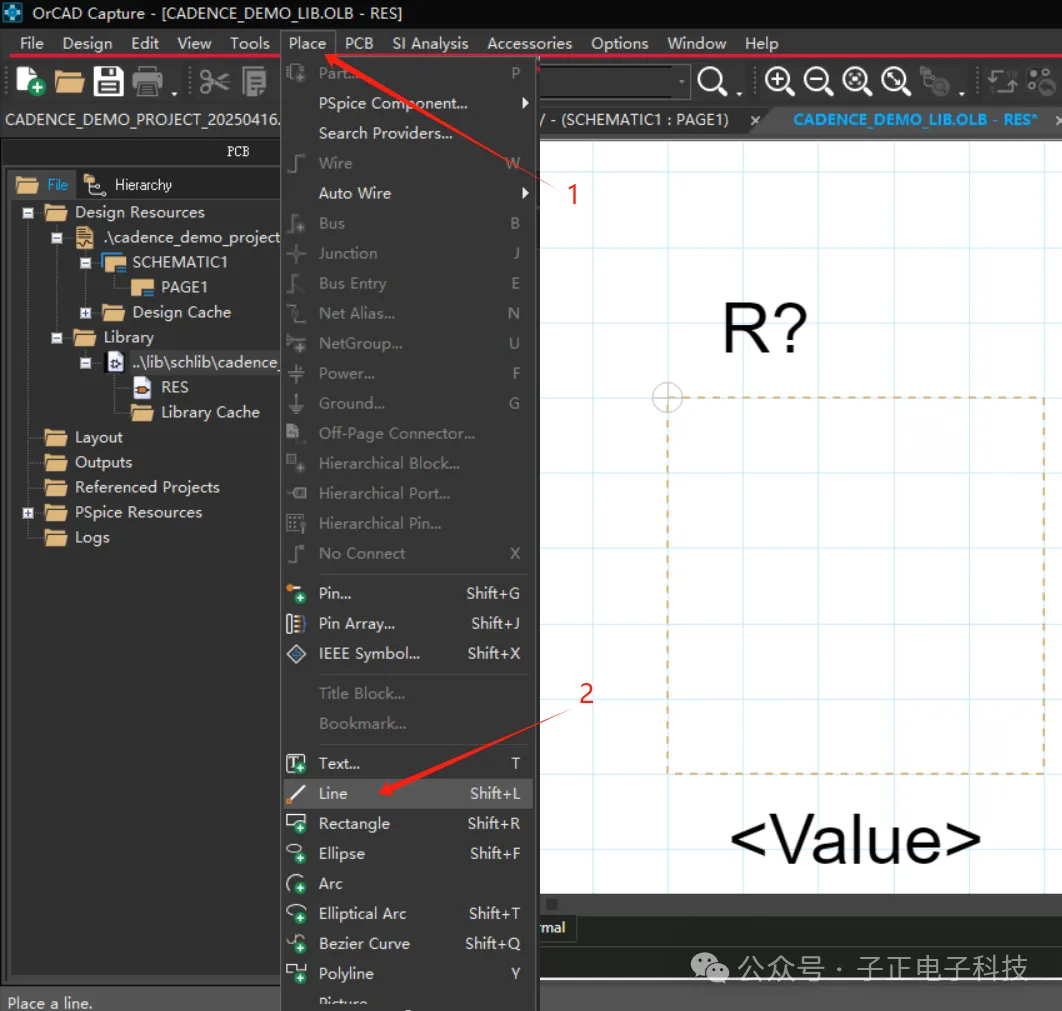Click the Zoom Out toolbar icon
Image resolution: width=1062 pixels, height=1011 pixels.
[818, 81]
